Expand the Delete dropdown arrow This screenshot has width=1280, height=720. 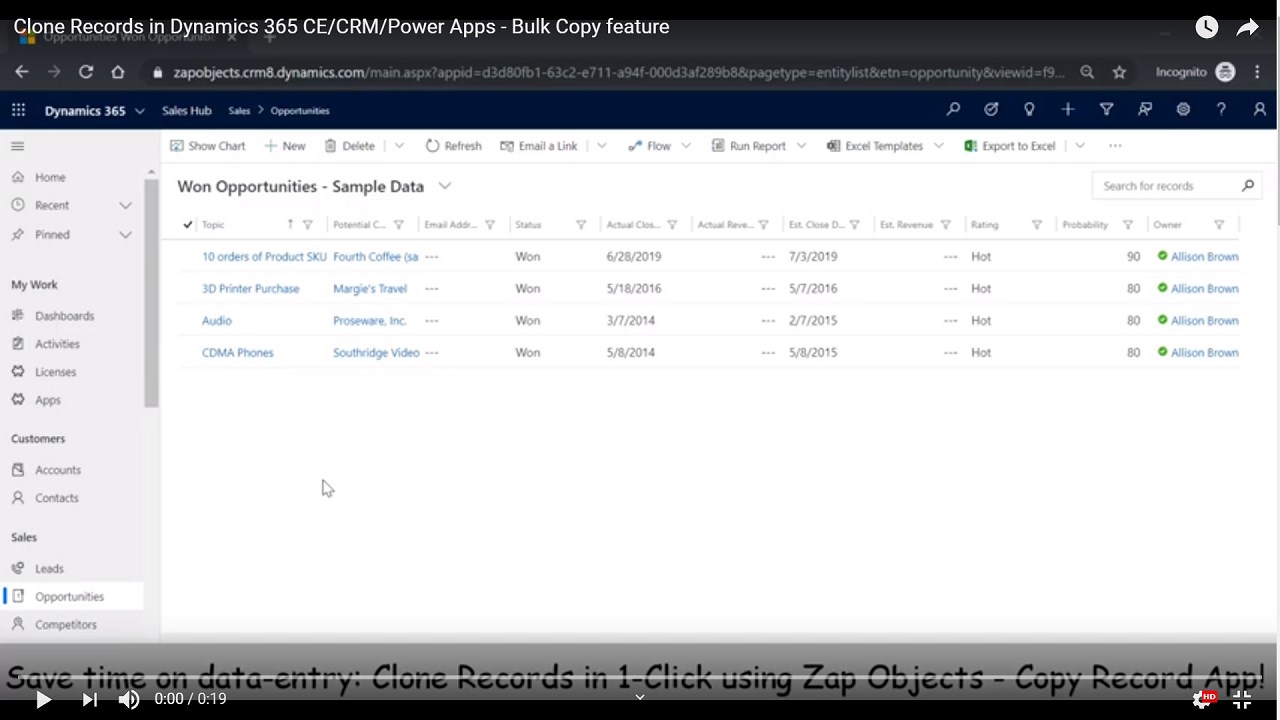coord(399,146)
